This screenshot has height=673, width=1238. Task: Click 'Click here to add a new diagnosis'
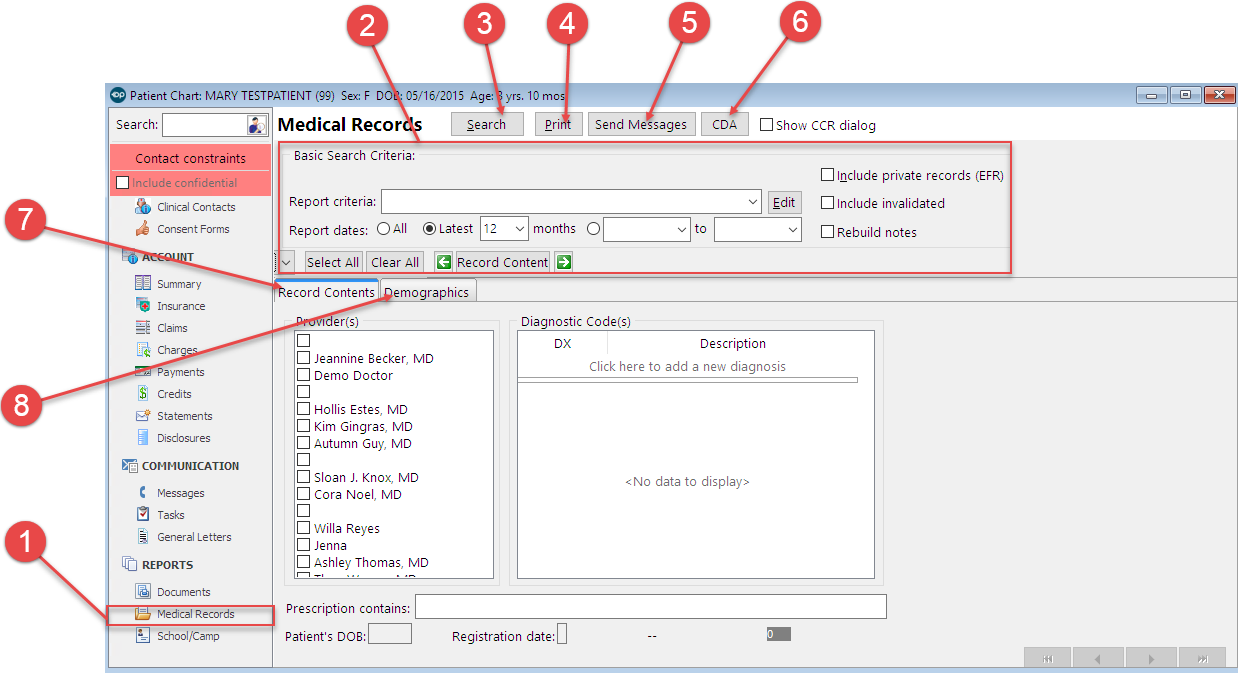(687, 366)
